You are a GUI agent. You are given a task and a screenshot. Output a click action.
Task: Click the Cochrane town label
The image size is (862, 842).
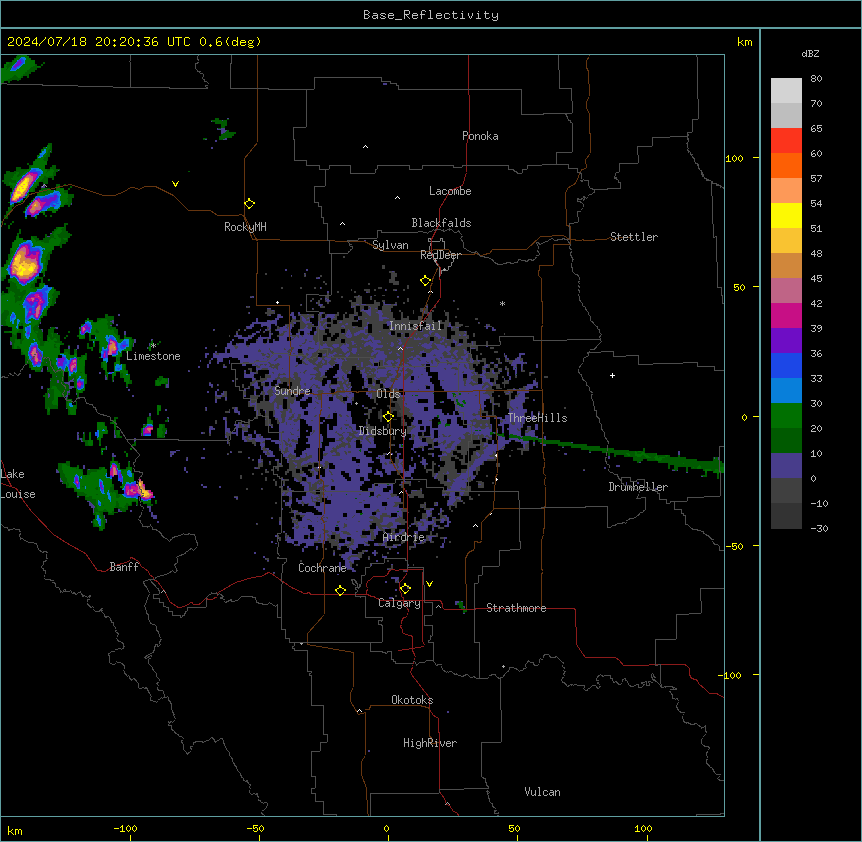click(322, 568)
